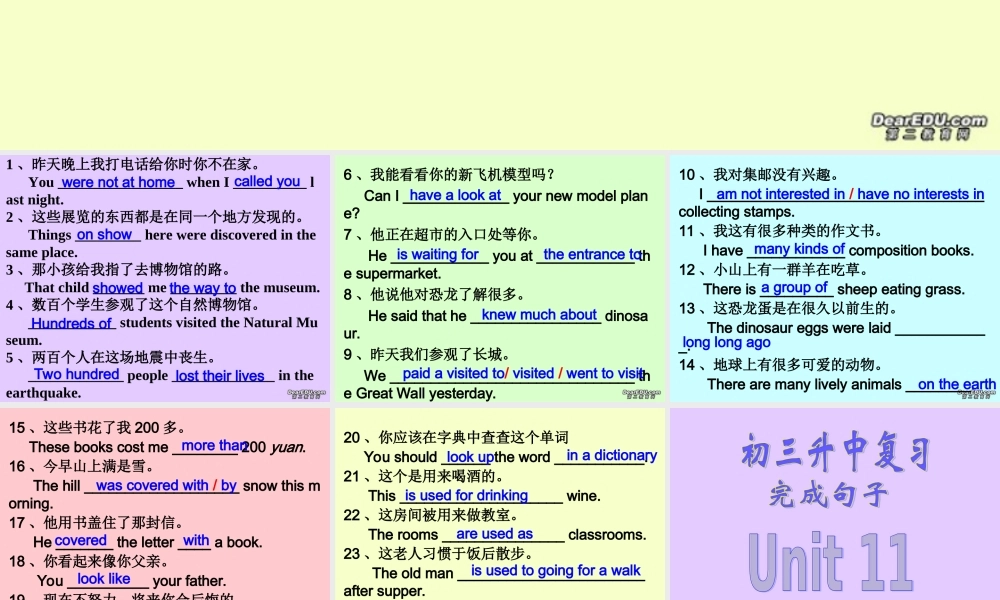Click the answer "look like"
This screenshot has height=600, width=1000.
(x=103, y=579)
